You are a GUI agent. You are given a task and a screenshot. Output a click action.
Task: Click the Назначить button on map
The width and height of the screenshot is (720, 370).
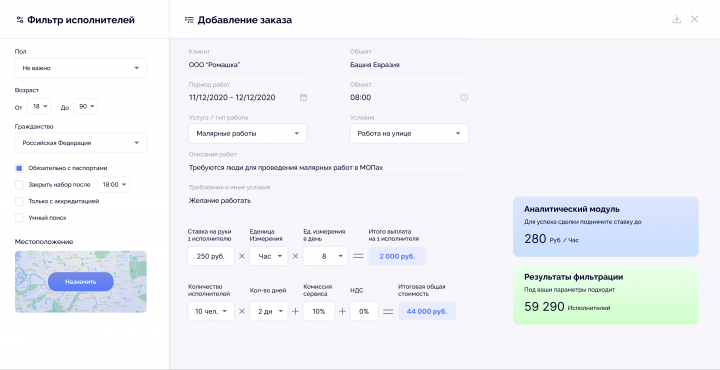point(80,281)
